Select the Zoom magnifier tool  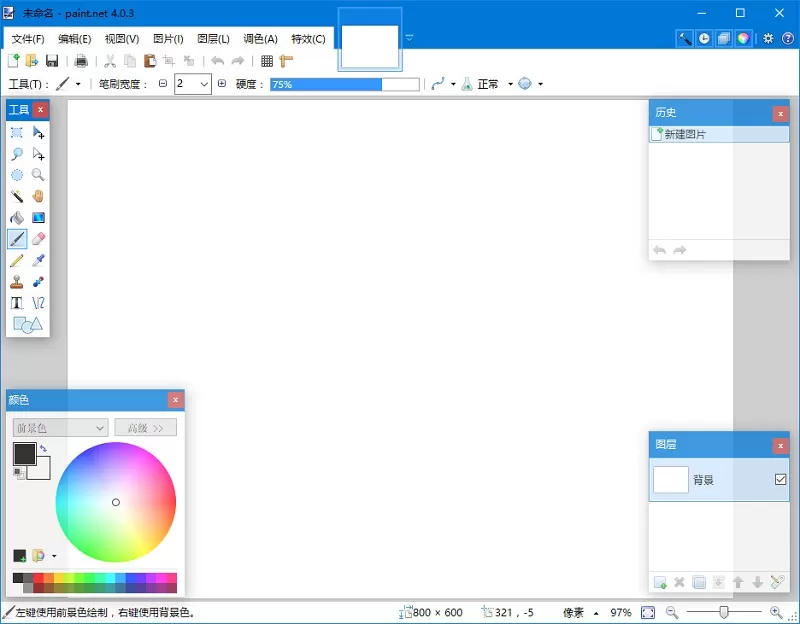[x=38, y=175]
